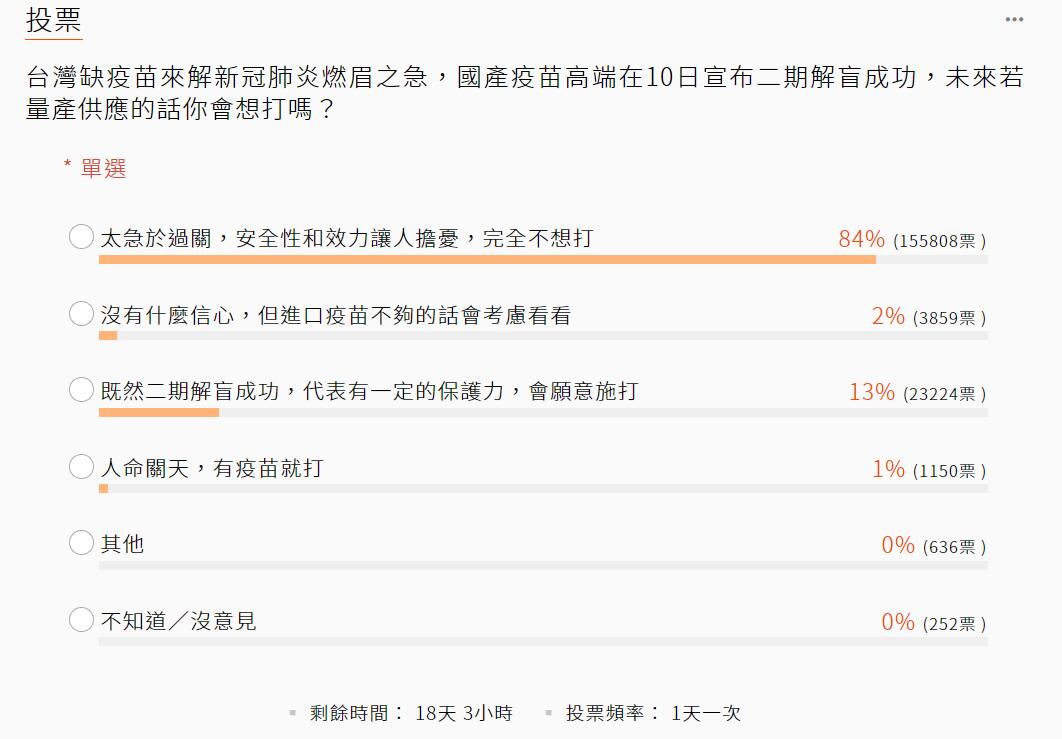Screen dimensions: 1062x739
Task: Click the 23224票 vote count
Action: point(944,394)
